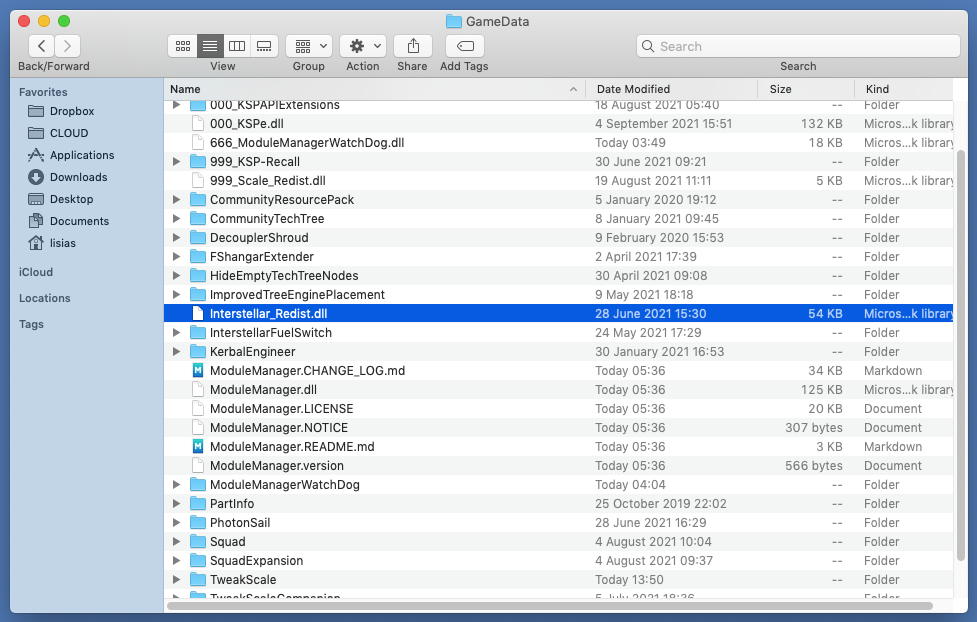Select ModuleManager.README.md markdown icon
This screenshot has width=977, height=622.
tap(198, 447)
